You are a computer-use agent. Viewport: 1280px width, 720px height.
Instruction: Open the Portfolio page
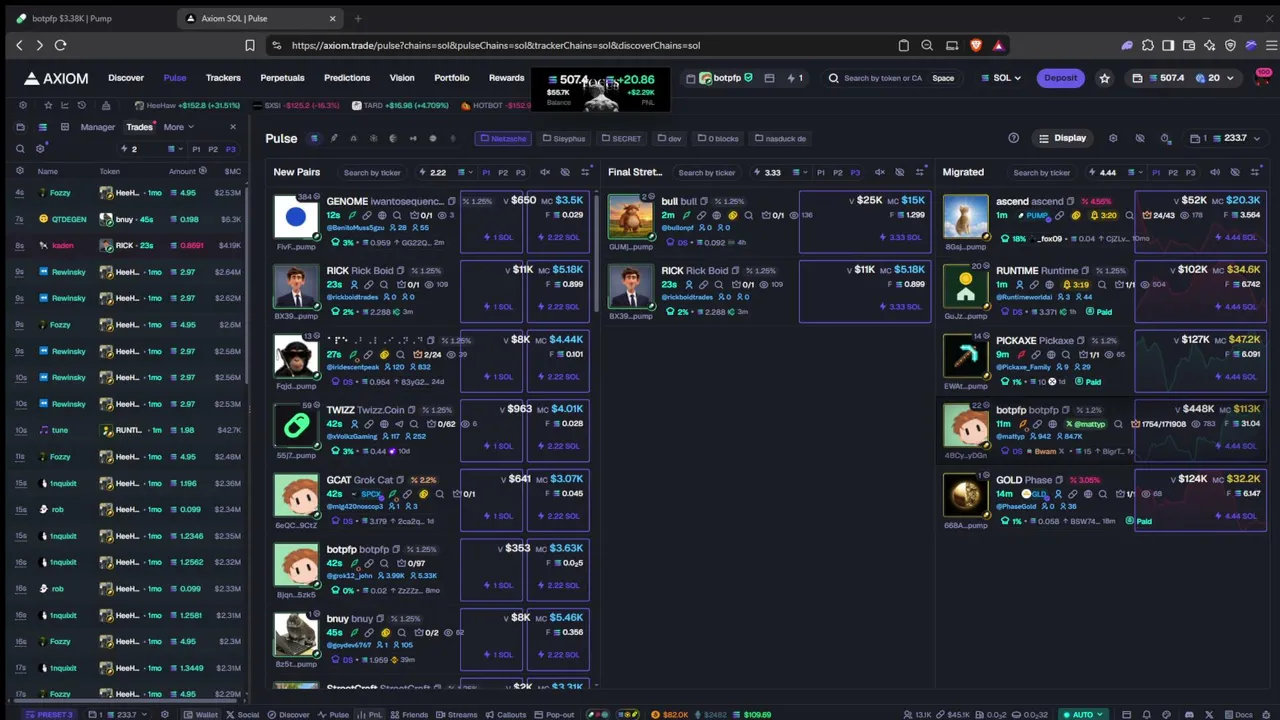point(451,78)
